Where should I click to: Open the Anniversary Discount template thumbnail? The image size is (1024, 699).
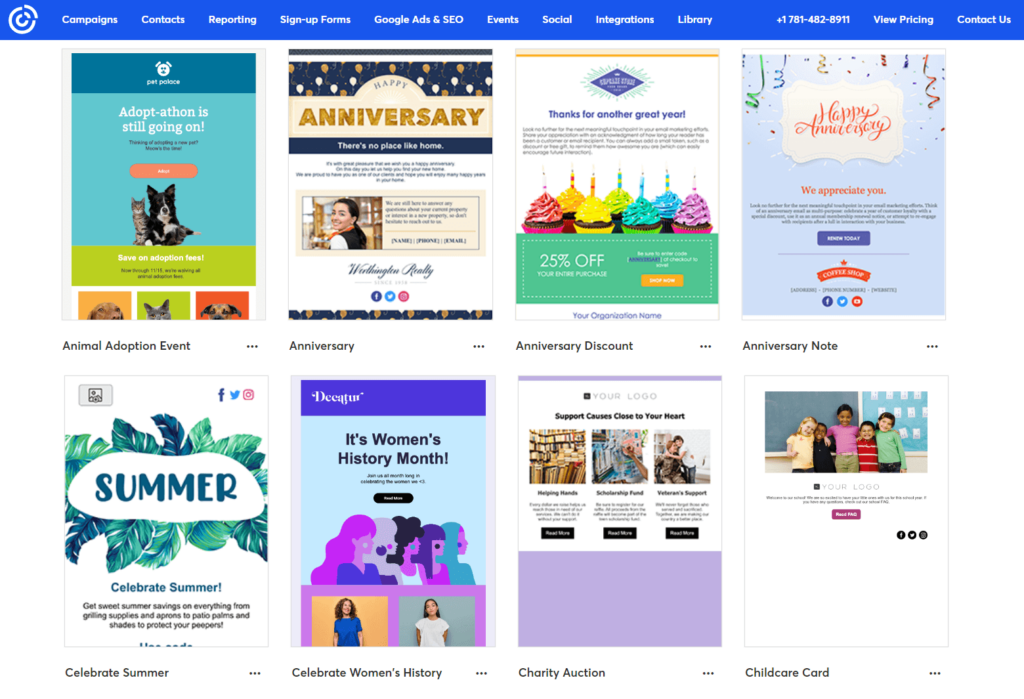point(617,183)
